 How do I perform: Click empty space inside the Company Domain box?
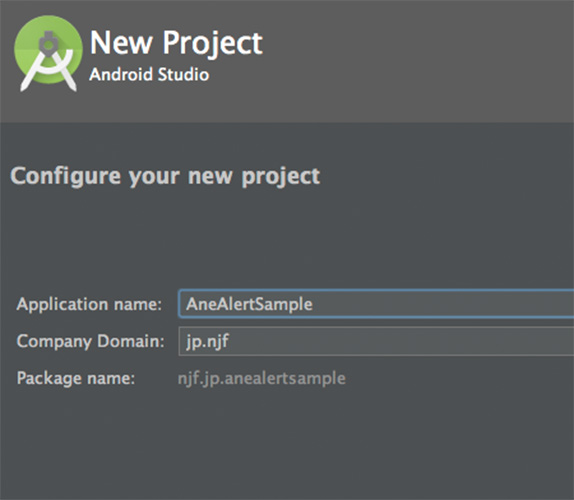[x=403, y=342]
